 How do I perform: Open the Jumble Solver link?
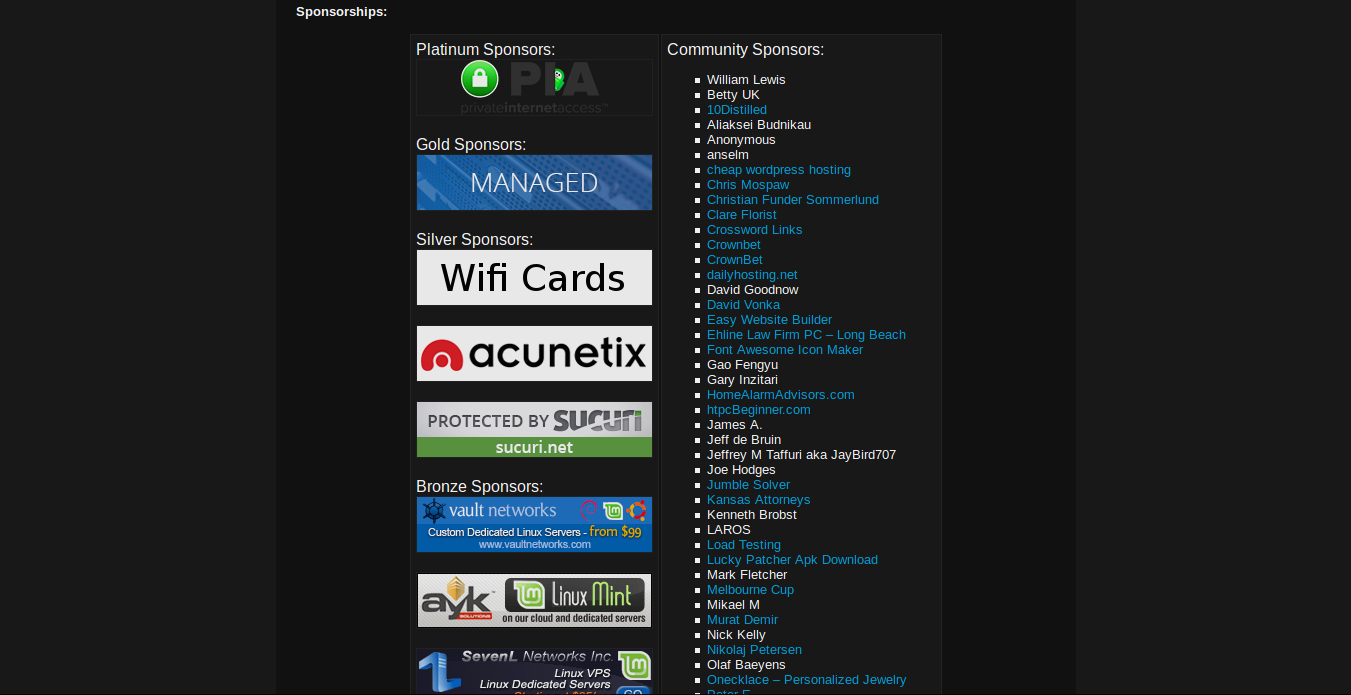[749, 485]
